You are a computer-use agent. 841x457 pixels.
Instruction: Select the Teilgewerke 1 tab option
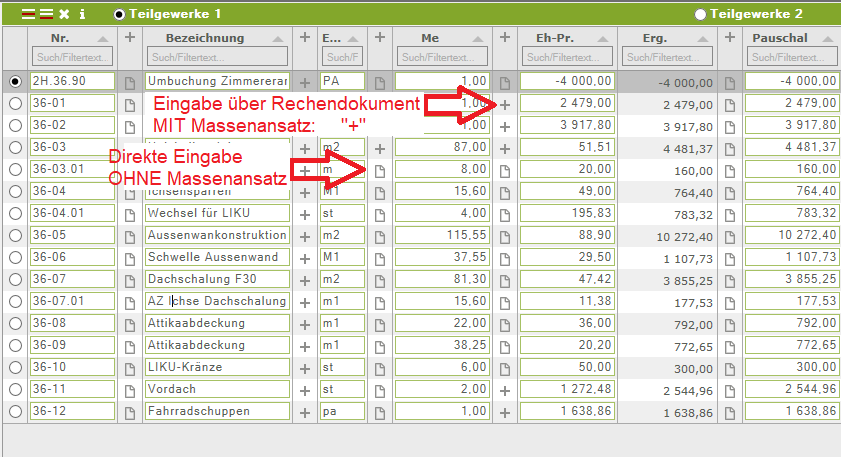click(120, 14)
